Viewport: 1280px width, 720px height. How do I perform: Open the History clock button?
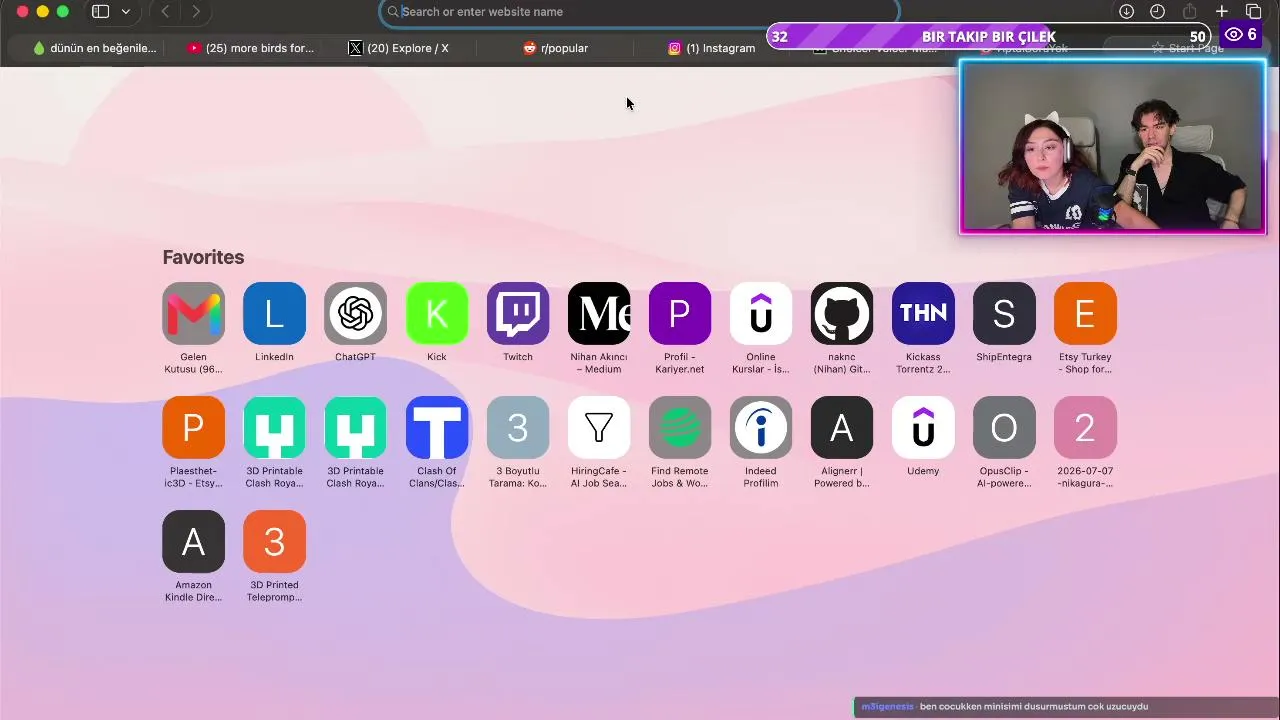(1157, 11)
